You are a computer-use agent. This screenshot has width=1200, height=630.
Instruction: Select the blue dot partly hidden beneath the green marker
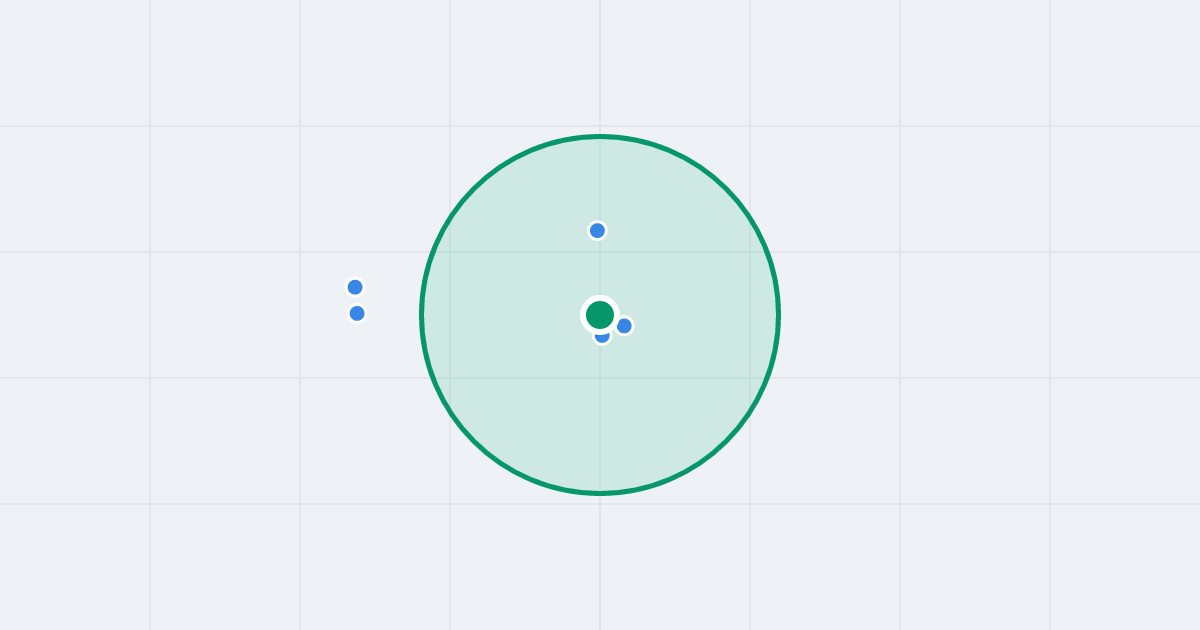tap(602, 336)
